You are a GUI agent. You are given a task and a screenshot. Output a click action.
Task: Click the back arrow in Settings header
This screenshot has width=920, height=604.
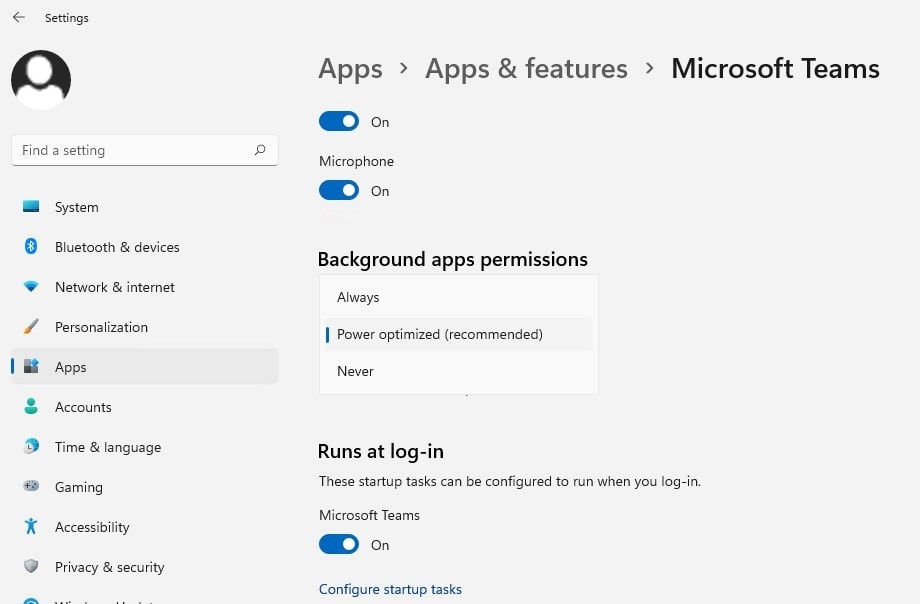[18, 17]
